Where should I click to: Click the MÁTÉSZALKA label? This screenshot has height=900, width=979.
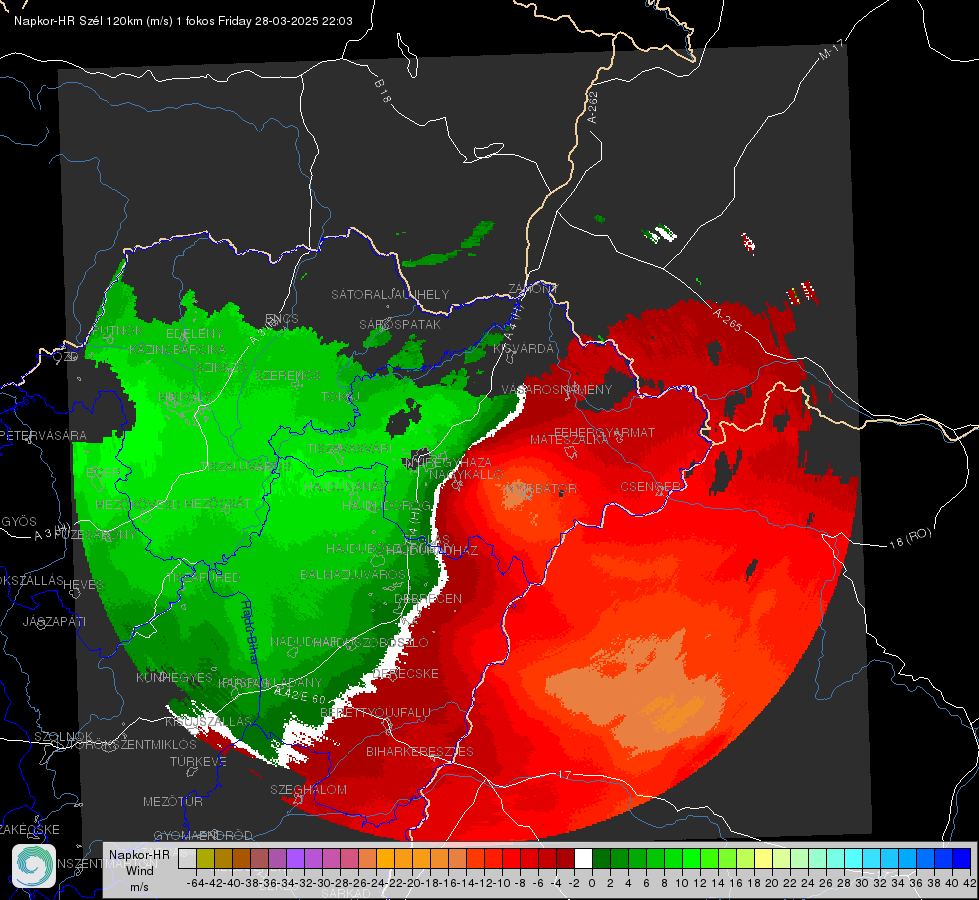pos(569,440)
